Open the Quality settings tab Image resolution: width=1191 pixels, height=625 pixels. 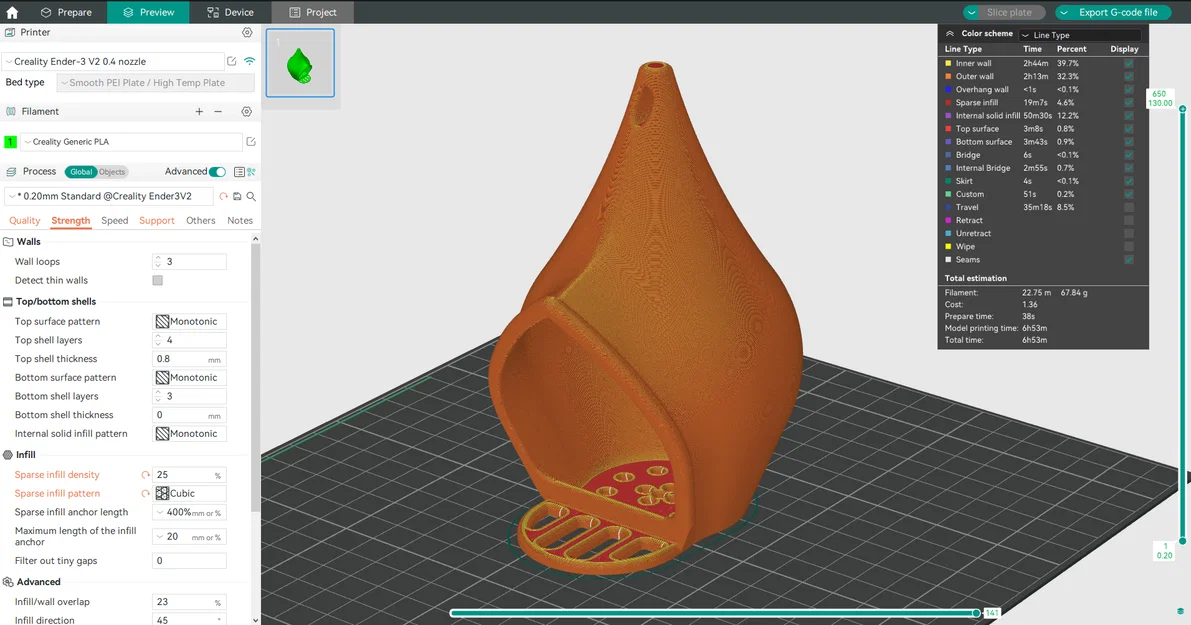[x=24, y=221]
